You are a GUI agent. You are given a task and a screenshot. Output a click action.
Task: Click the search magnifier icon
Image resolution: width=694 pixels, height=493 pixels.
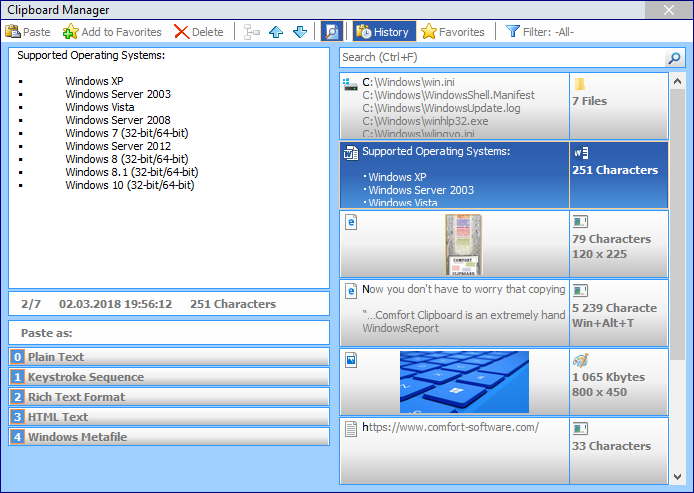coord(675,58)
